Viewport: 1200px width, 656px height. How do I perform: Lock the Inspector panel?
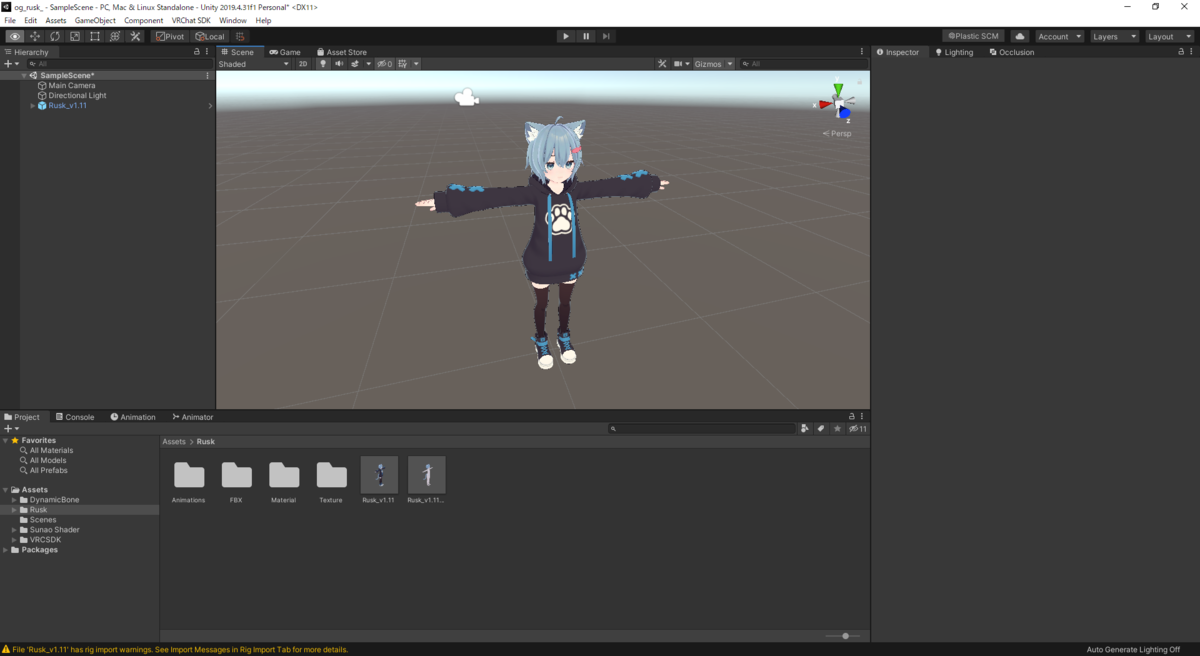click(x=1182, y=52)
